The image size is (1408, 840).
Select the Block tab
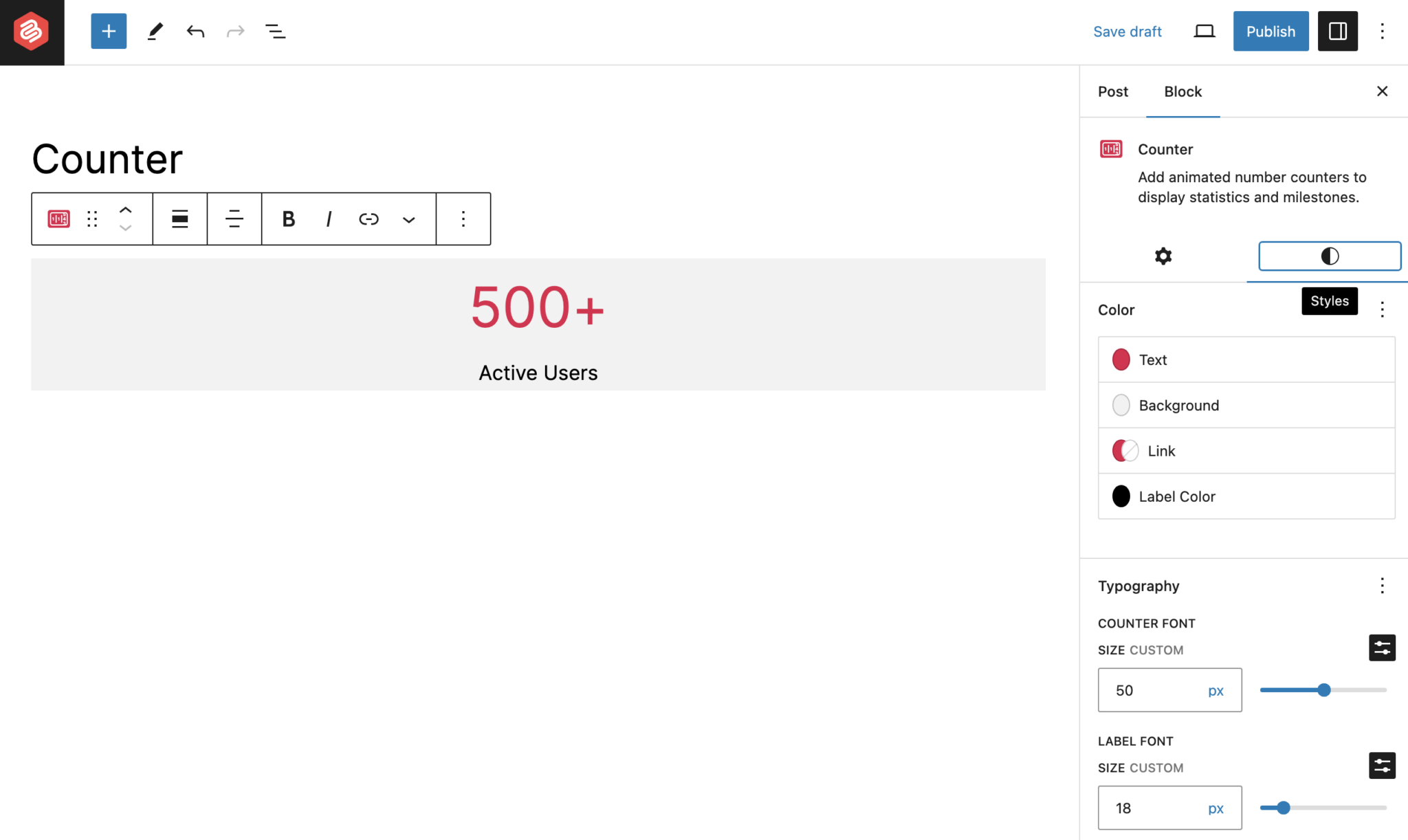pos(1182,91)
